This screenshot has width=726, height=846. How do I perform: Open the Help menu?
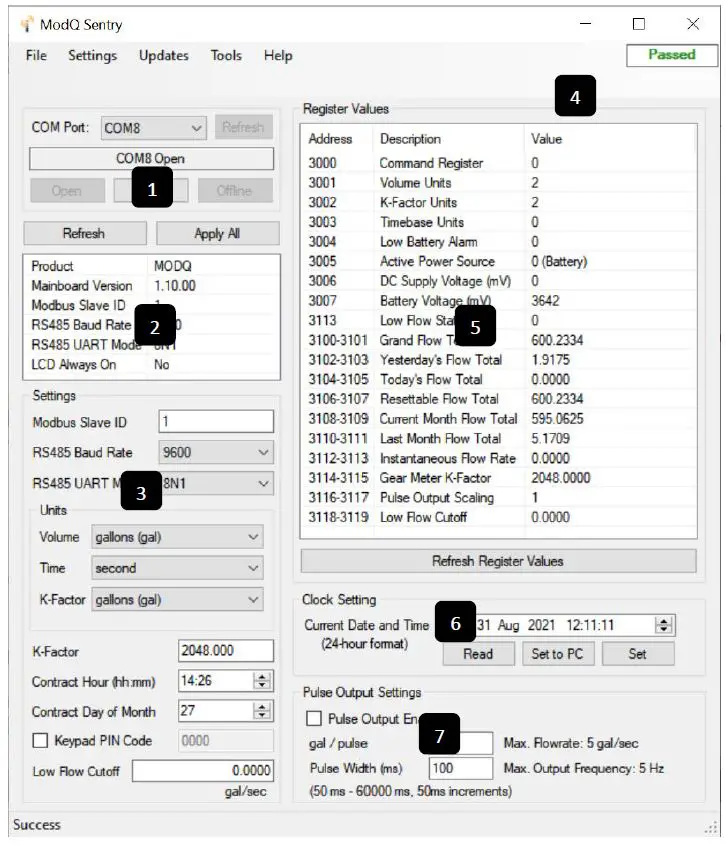278,56
